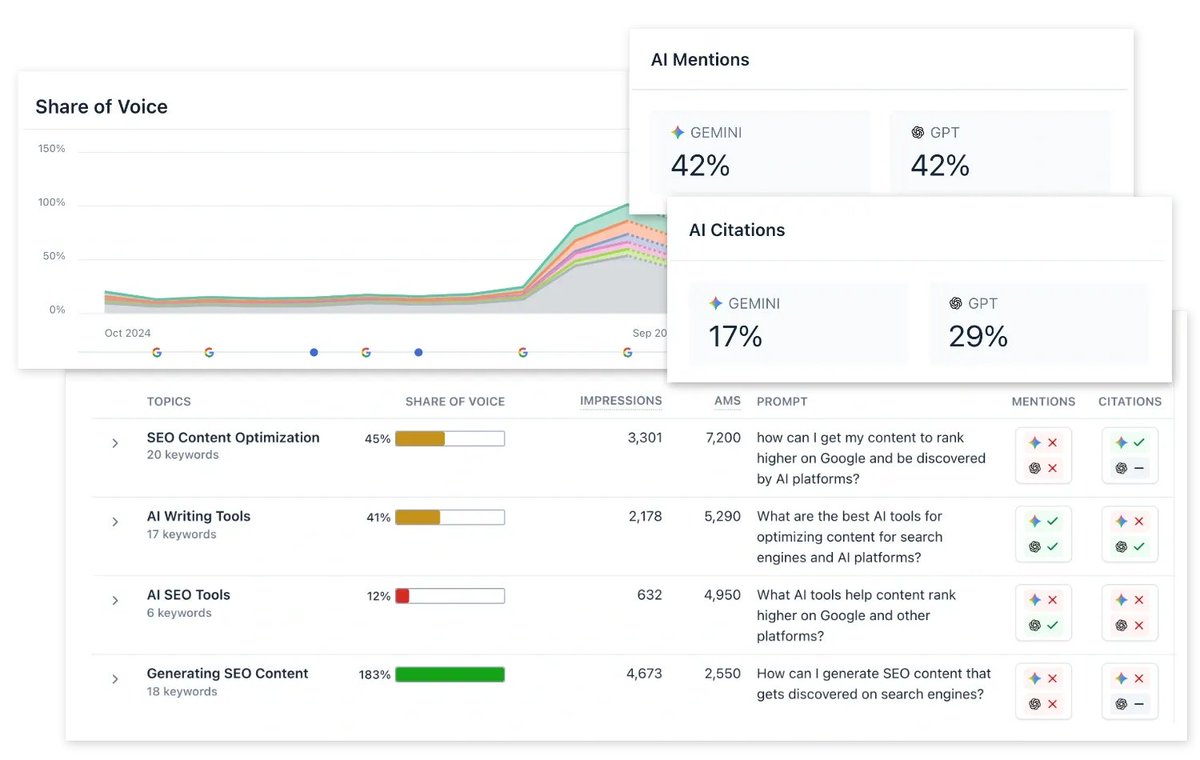Click the impressions value 2,178
This screenshot has height=760, width=1200.
click(645, 516)
